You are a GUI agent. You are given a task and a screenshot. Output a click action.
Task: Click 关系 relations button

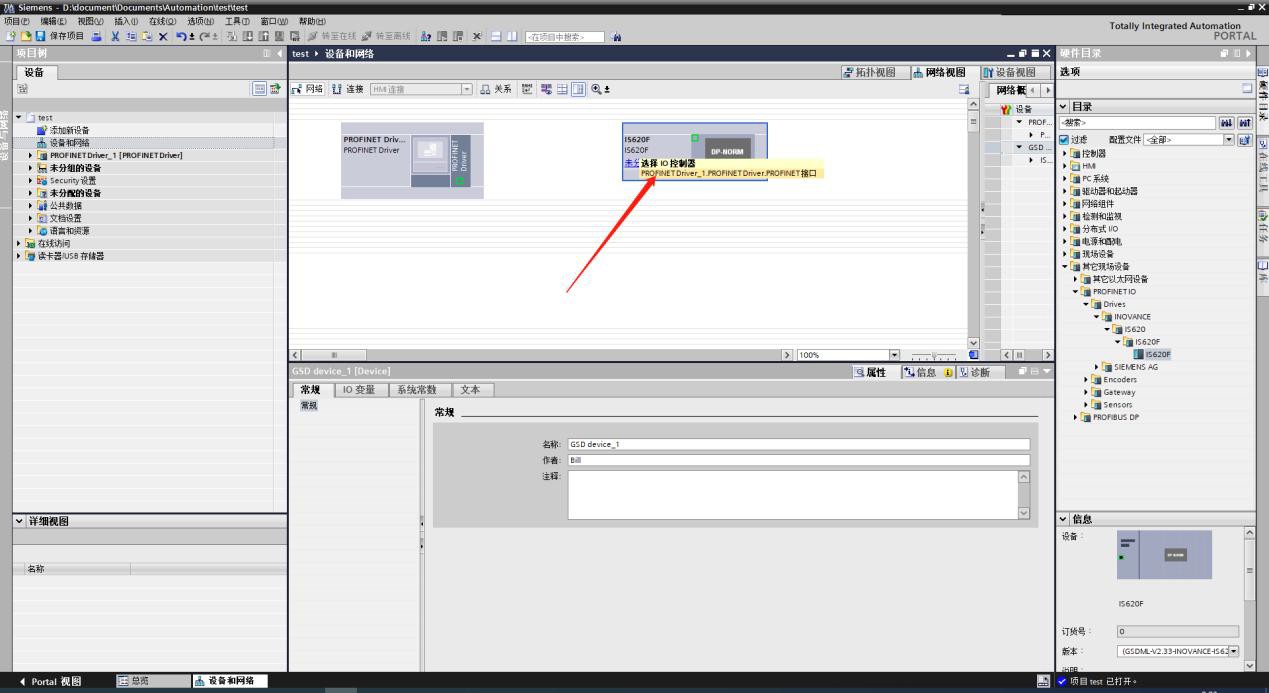point(494,89)
